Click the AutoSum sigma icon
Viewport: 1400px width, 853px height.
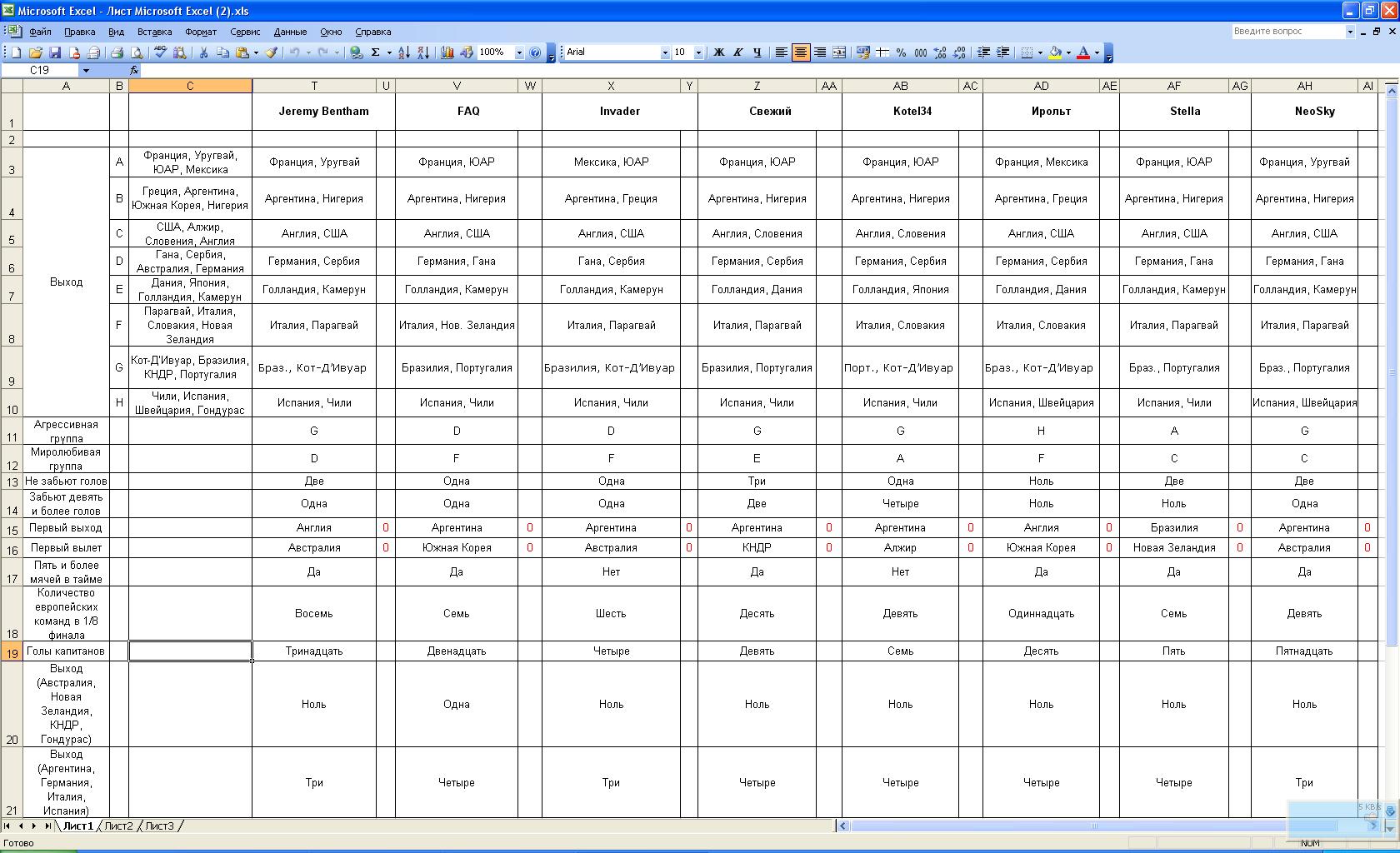coord(376,52)
